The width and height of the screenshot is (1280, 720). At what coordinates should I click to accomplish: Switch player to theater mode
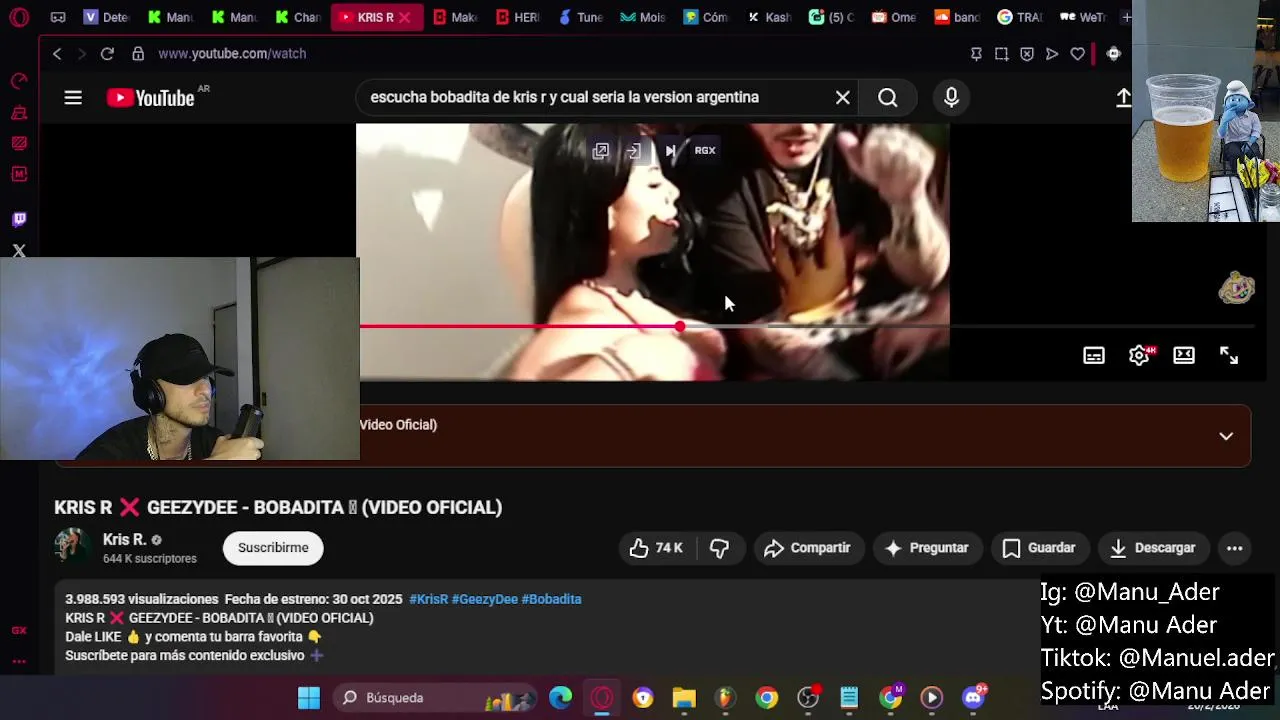[x=1184, y=355]
